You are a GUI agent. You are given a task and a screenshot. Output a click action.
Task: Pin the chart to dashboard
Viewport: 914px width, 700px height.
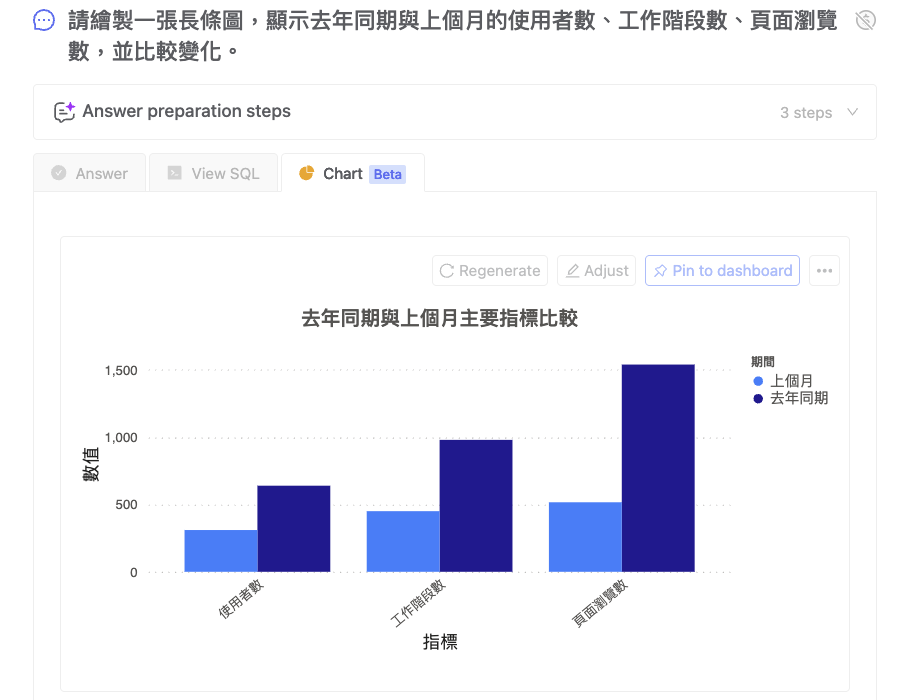pyautogui.click(x=722, y=270)
